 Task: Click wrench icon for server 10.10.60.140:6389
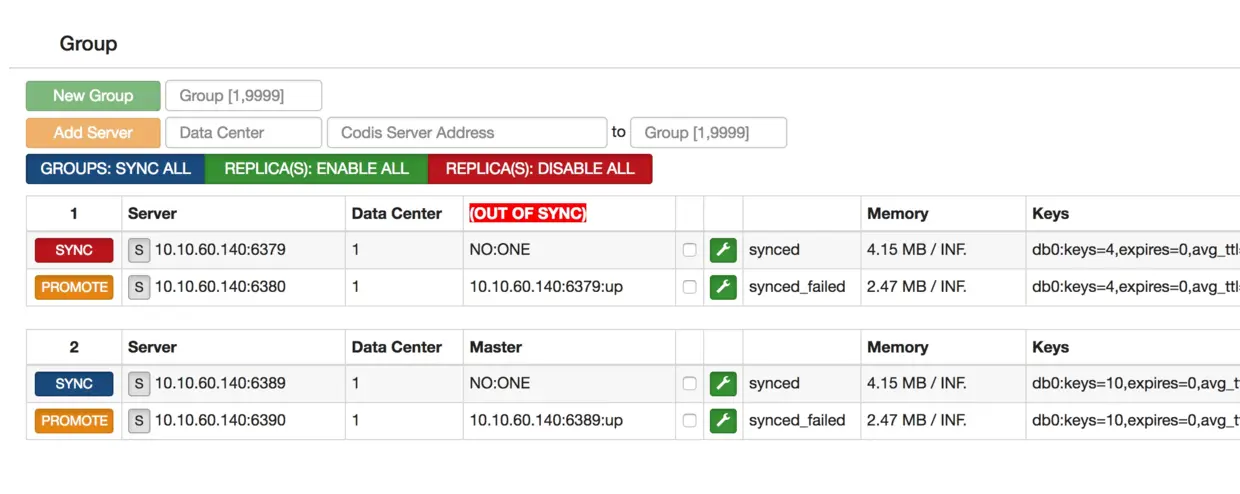(x=723, y=383)
